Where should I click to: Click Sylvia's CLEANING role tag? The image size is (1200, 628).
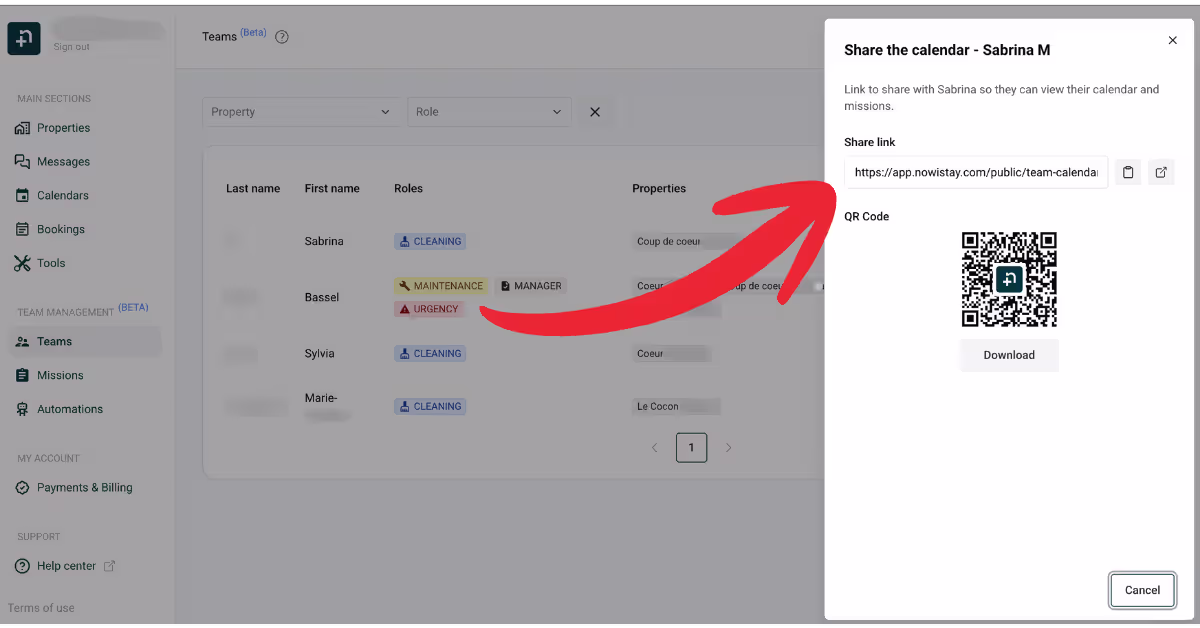point(430,353)
